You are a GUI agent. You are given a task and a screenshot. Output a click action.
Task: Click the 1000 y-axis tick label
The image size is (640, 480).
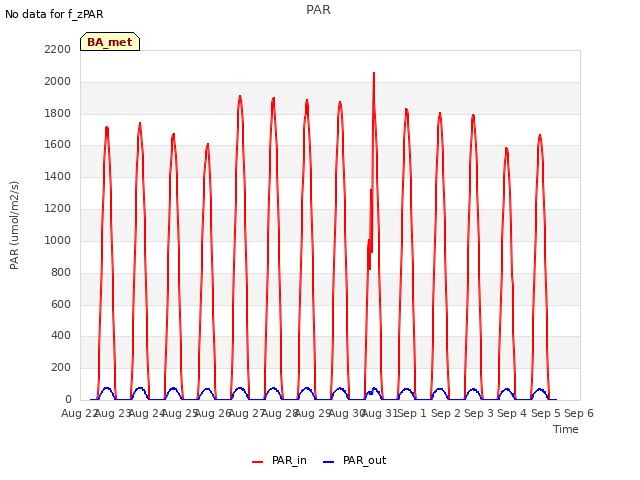58,240
